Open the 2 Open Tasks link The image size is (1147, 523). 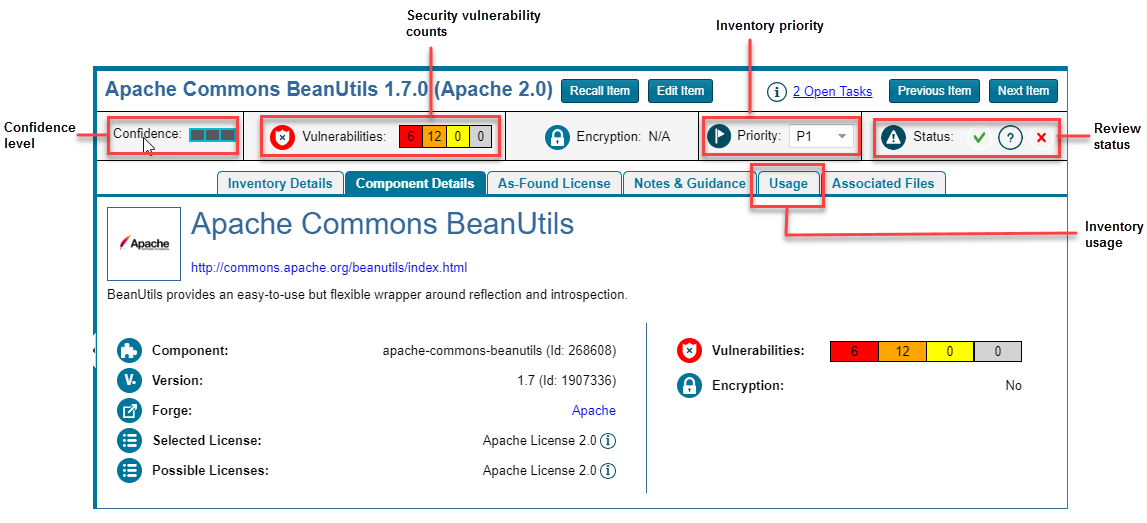click(x=832, y=91)
